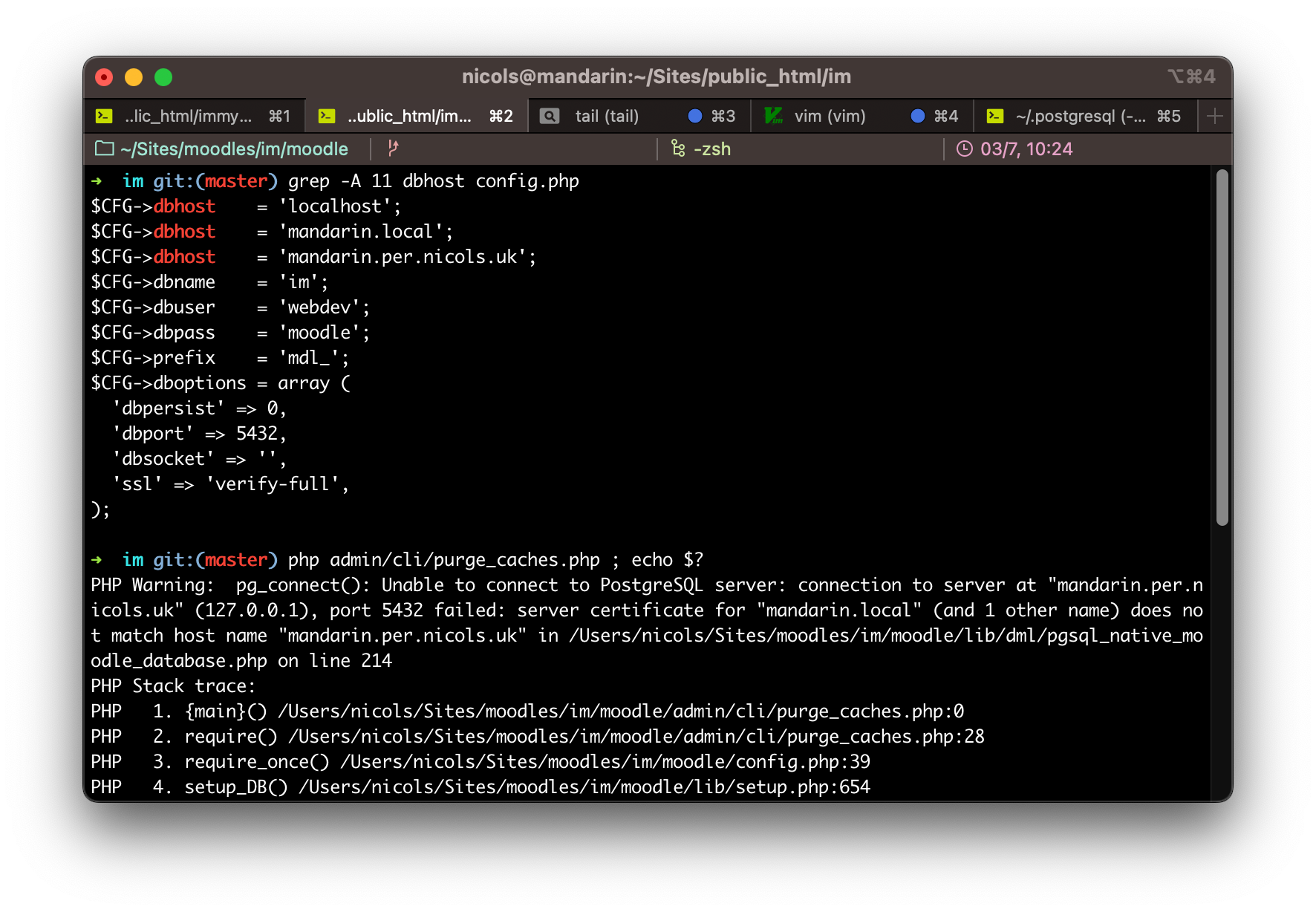Click the terminal icon on postgresql tab
Viewport: 1316px width, 912px height.
coord(995,116)
